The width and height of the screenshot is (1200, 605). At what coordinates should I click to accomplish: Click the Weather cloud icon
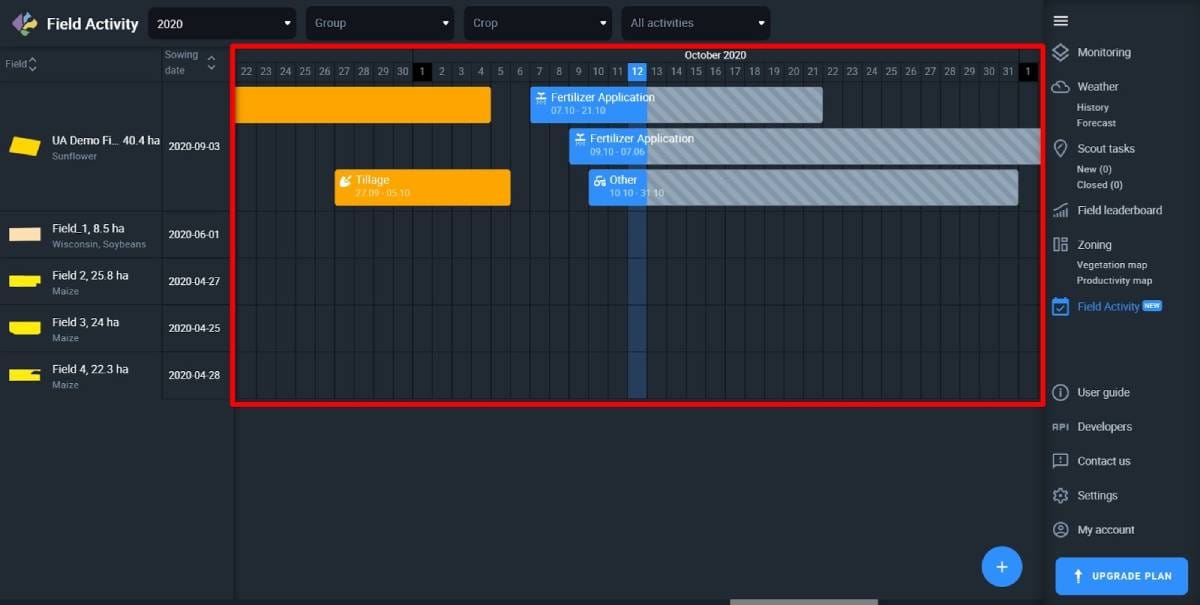click(1060, 86)
